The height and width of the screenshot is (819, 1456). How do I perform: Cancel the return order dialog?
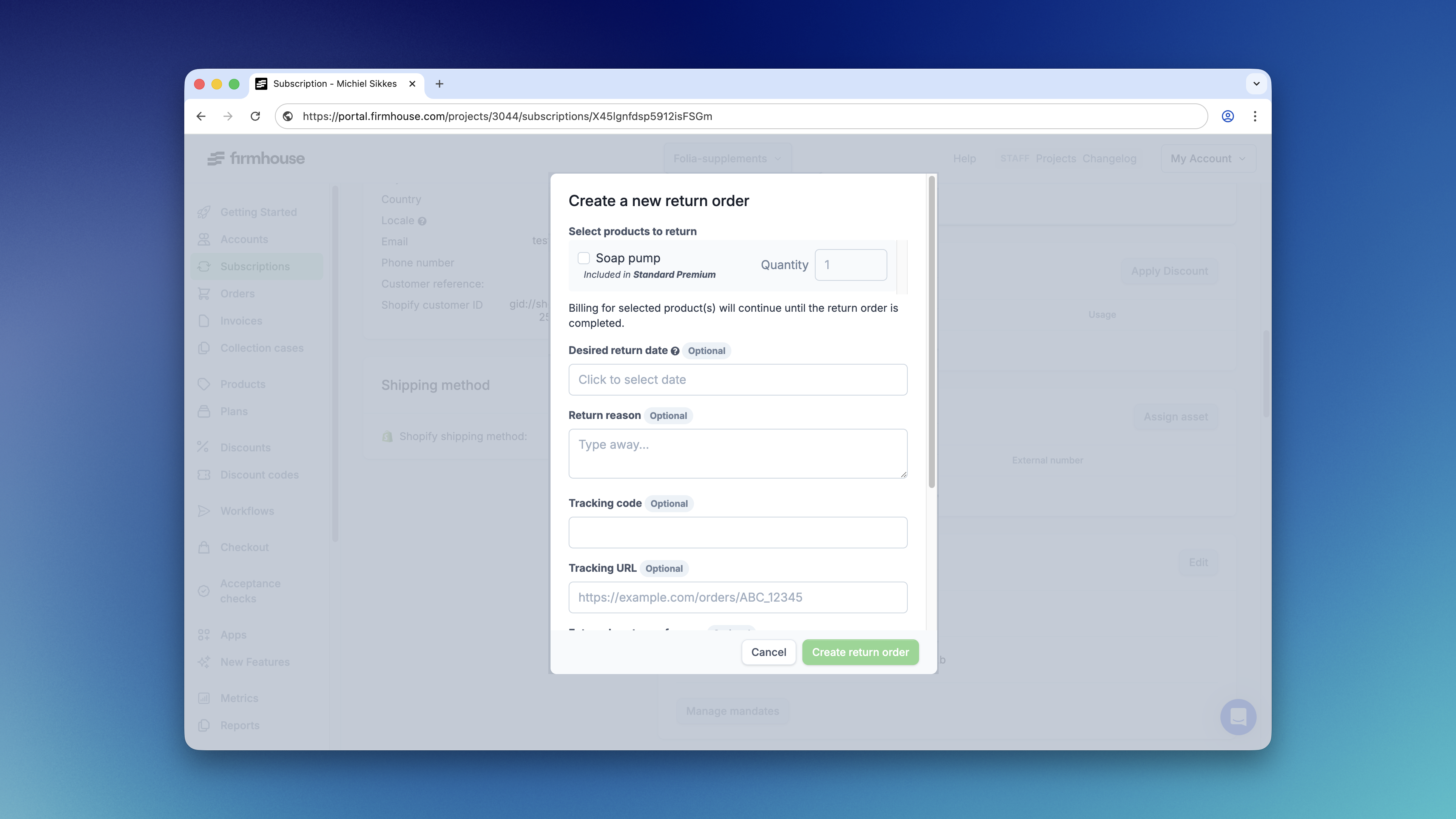pyautogui.click(x=769, y=652)
